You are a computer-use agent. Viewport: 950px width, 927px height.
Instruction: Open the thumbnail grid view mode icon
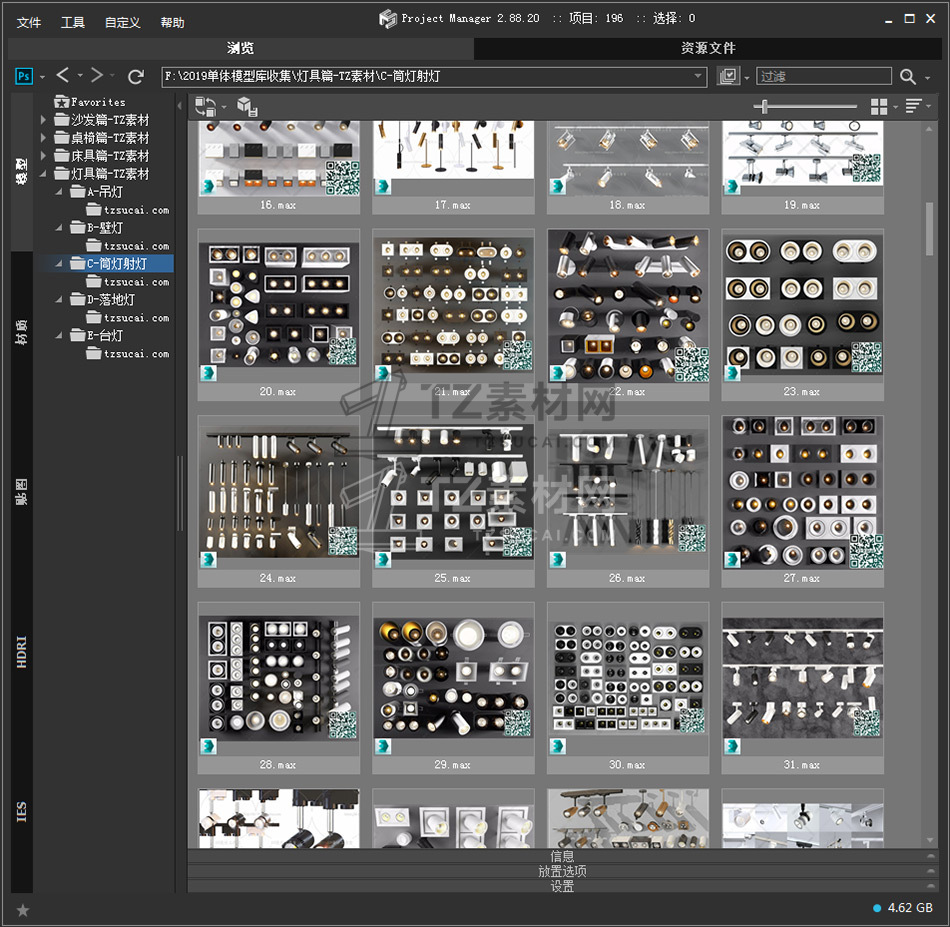click(x=879, y=106)
